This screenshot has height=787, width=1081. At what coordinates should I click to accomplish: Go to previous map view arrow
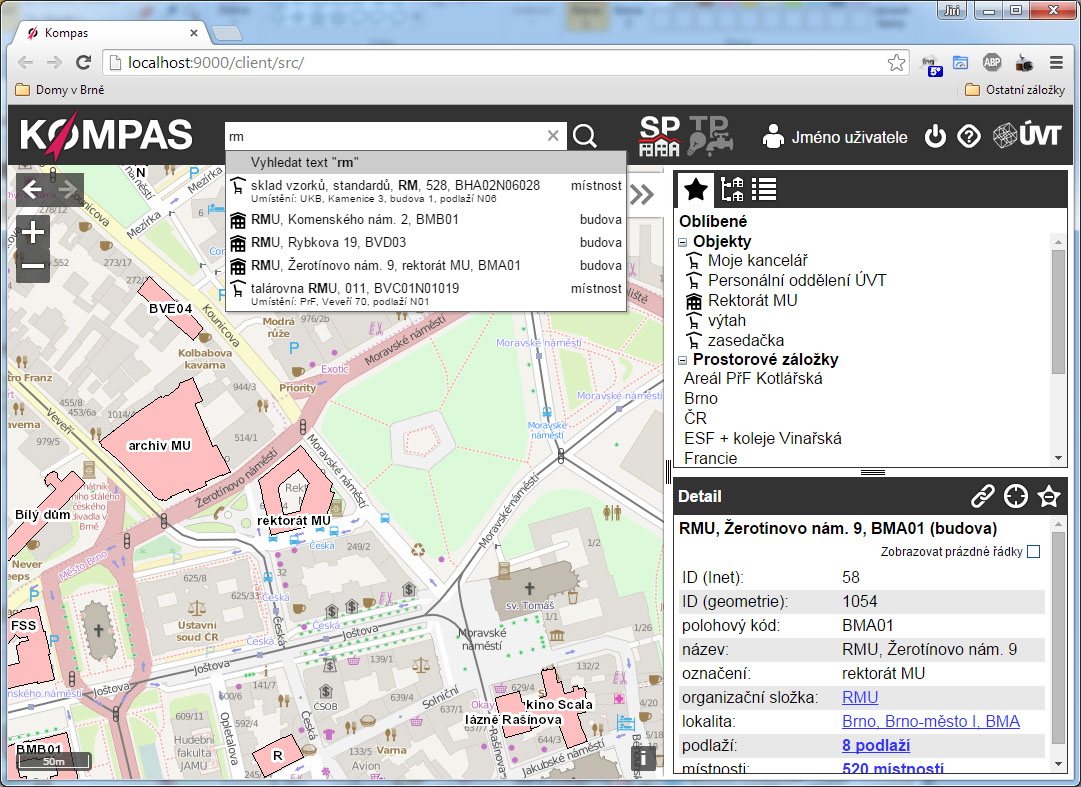32,190
